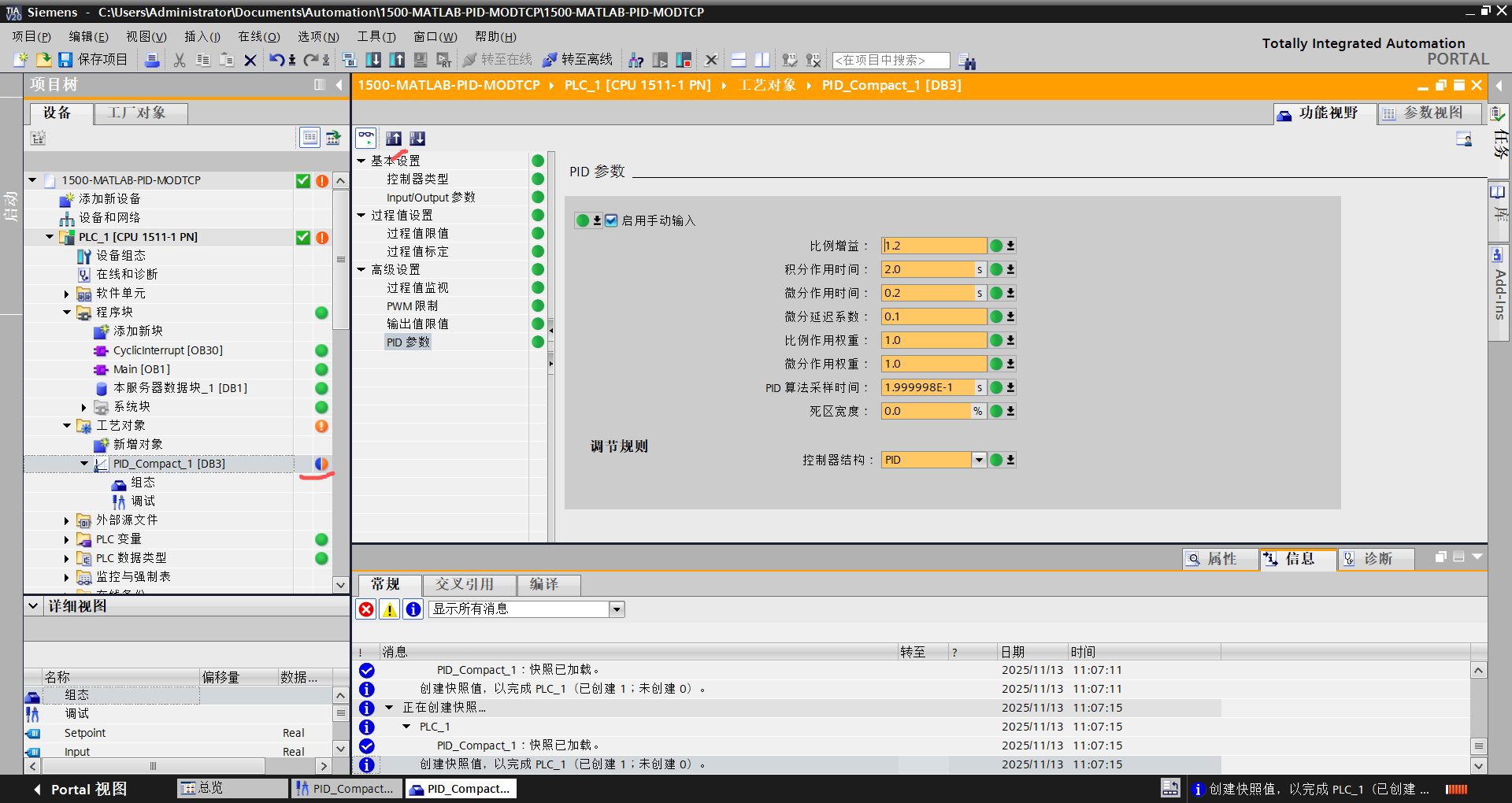
Task: Open the 控制器结构 PID dropdown
Action: [979, 460]
